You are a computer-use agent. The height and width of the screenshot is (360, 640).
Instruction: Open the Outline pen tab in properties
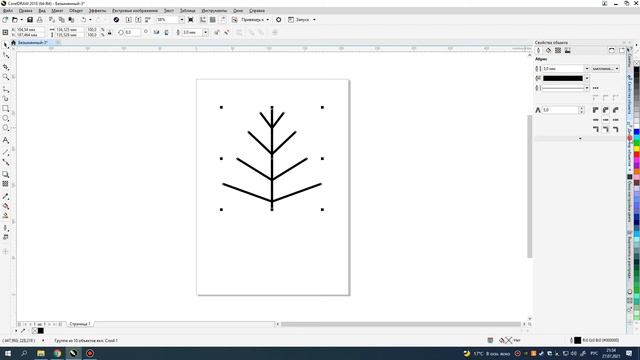click(538, 51)
